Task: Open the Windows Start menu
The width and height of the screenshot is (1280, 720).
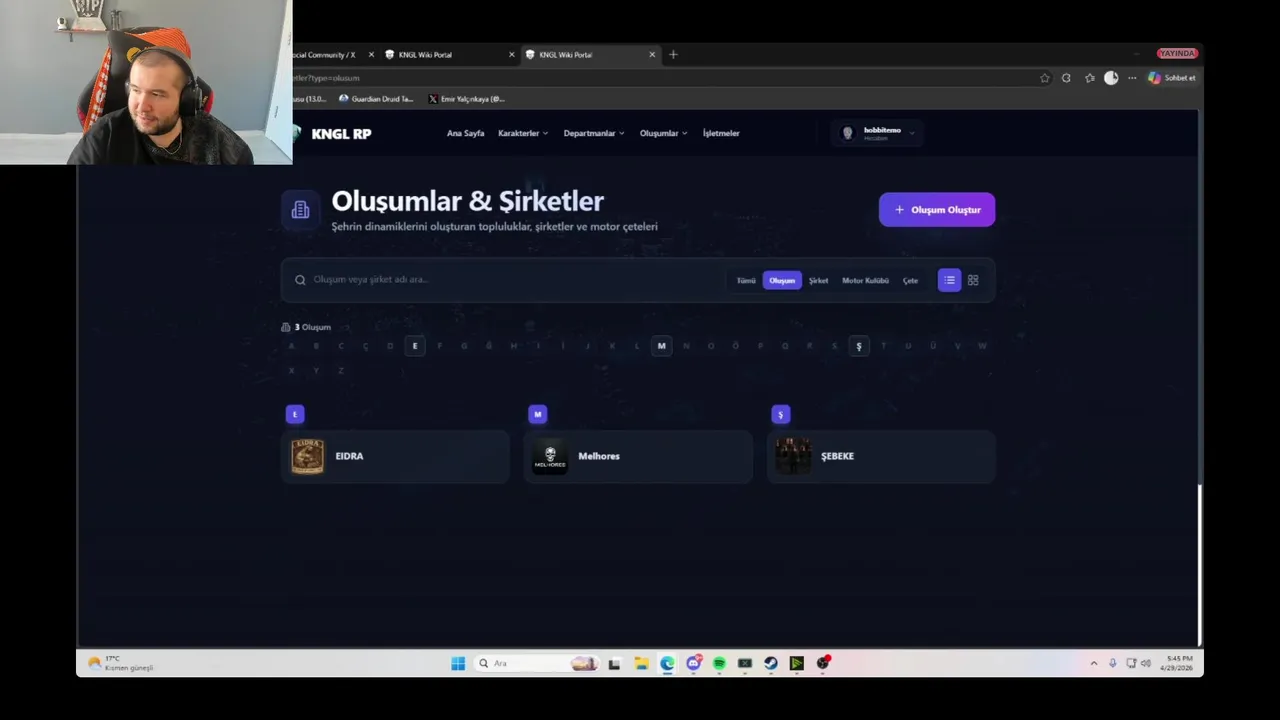Action: point(458,663)
